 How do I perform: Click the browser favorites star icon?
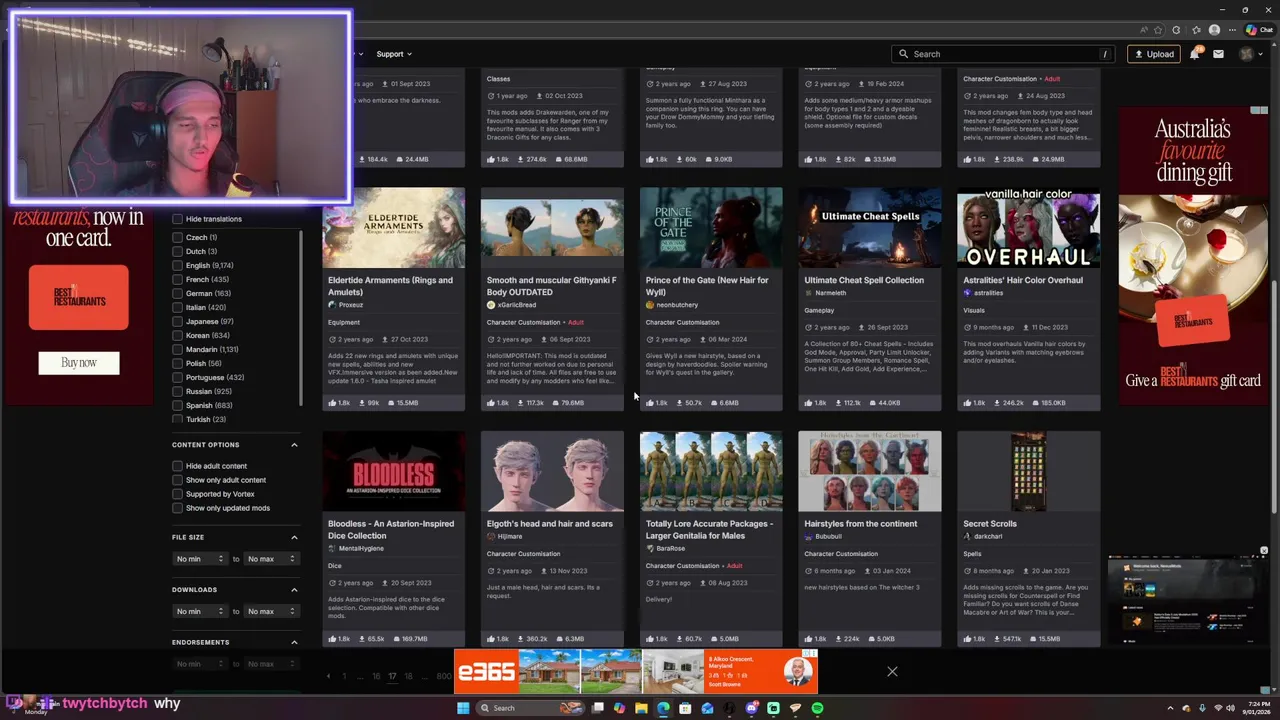pos(1158,30)
